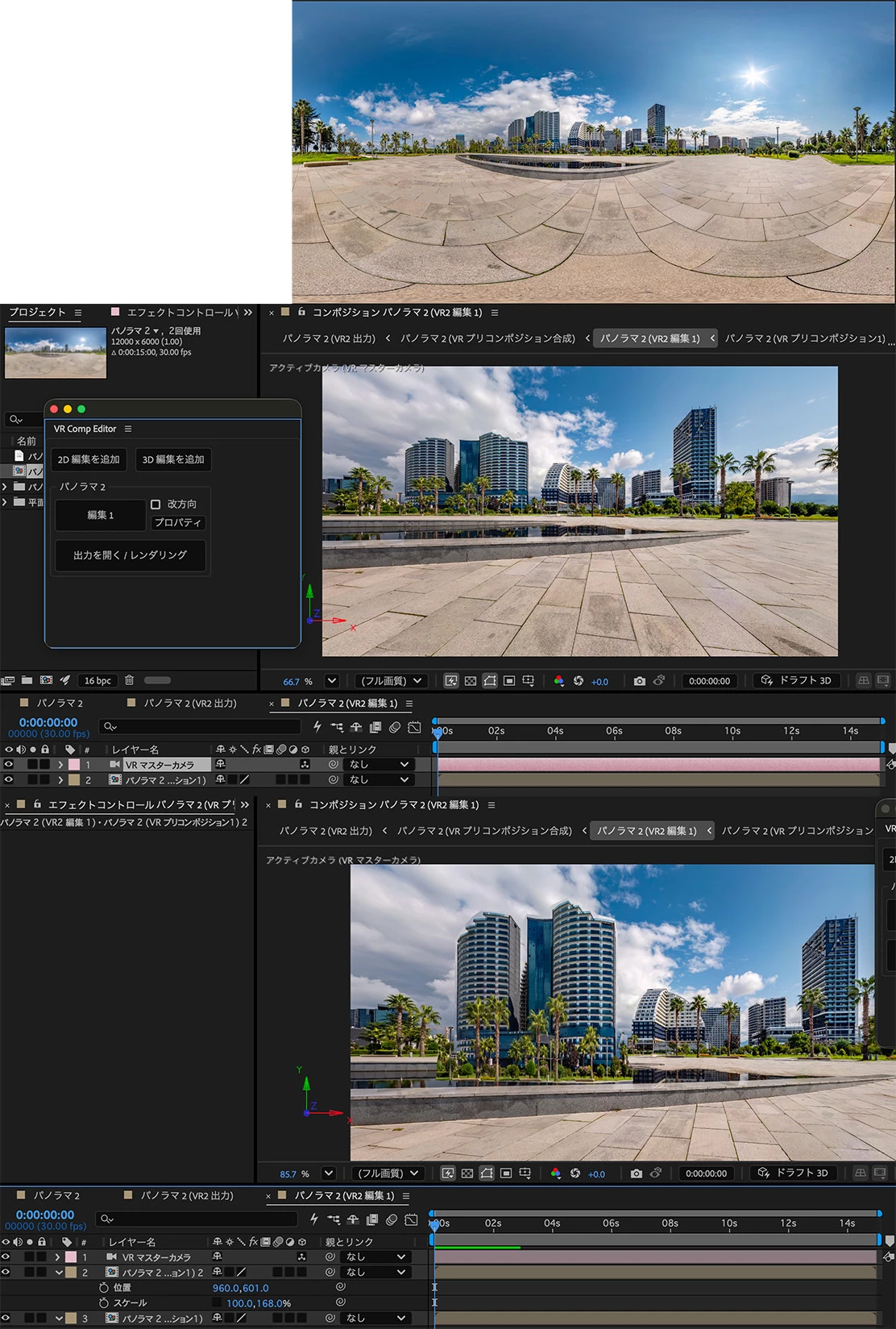
Task: Click snapshot camera icon in the 66.7% viewer
Action: pos(639,681)
